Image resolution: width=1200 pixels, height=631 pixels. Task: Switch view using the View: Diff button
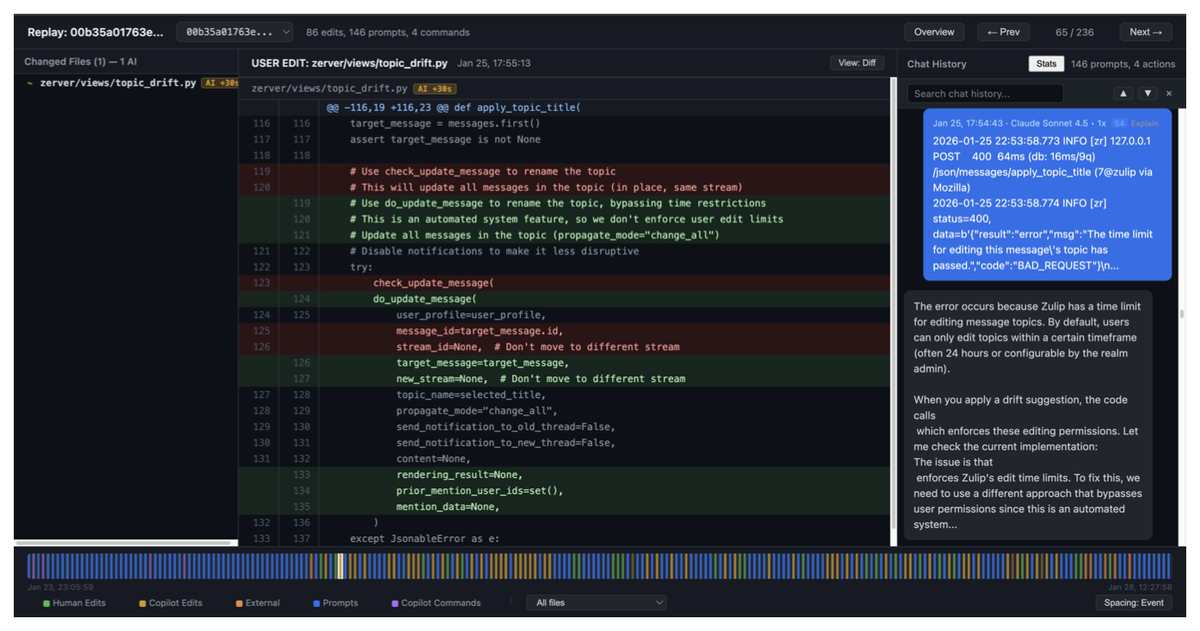(x=857, y=63)
